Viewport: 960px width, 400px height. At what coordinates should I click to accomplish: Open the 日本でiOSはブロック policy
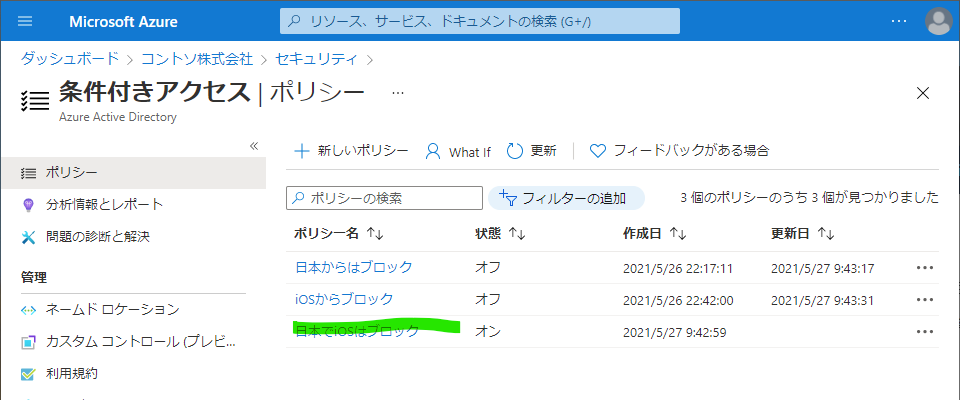(x=358, y=331)
